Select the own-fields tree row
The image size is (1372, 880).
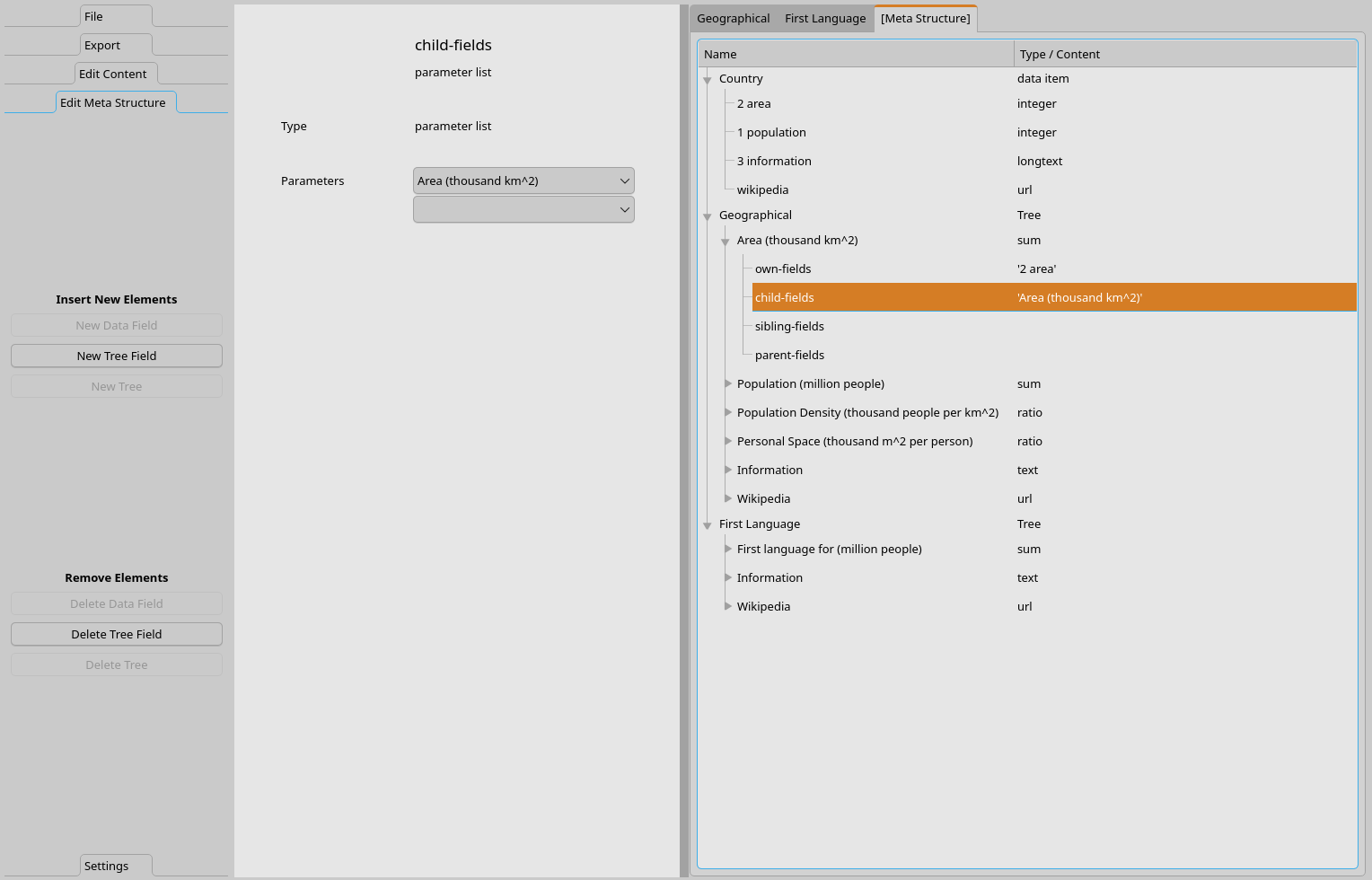click(783, 268)
